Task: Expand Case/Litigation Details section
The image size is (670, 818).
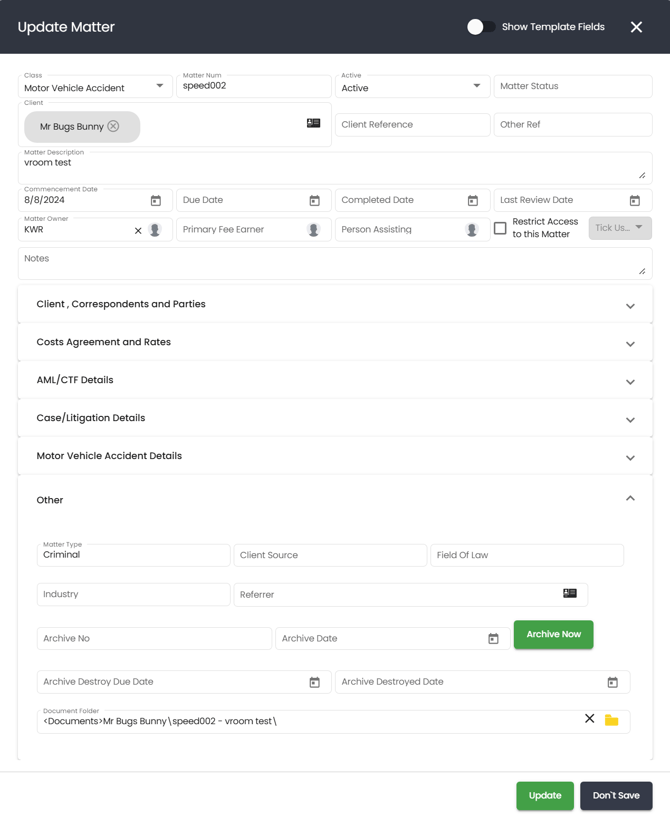Action: coord(335,418)
